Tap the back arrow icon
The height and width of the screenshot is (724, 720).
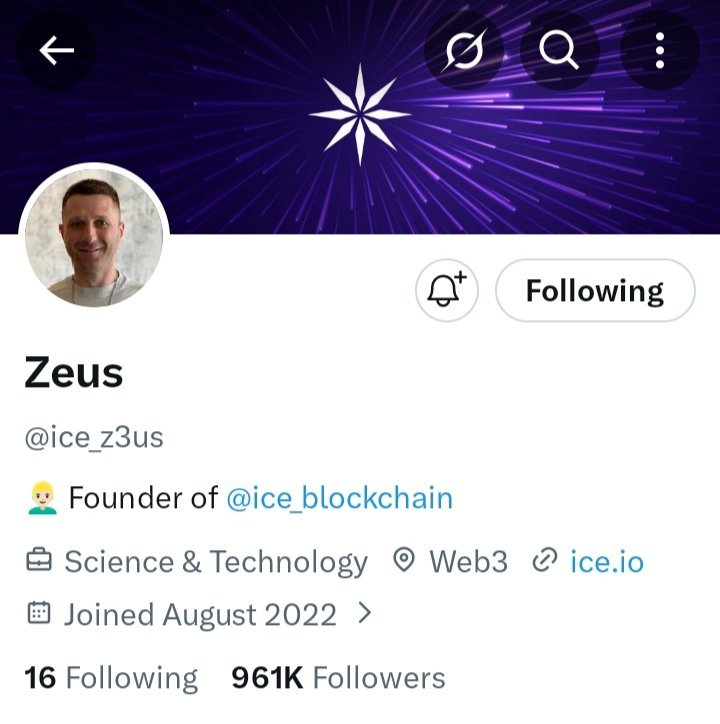[x=56, y=50]
